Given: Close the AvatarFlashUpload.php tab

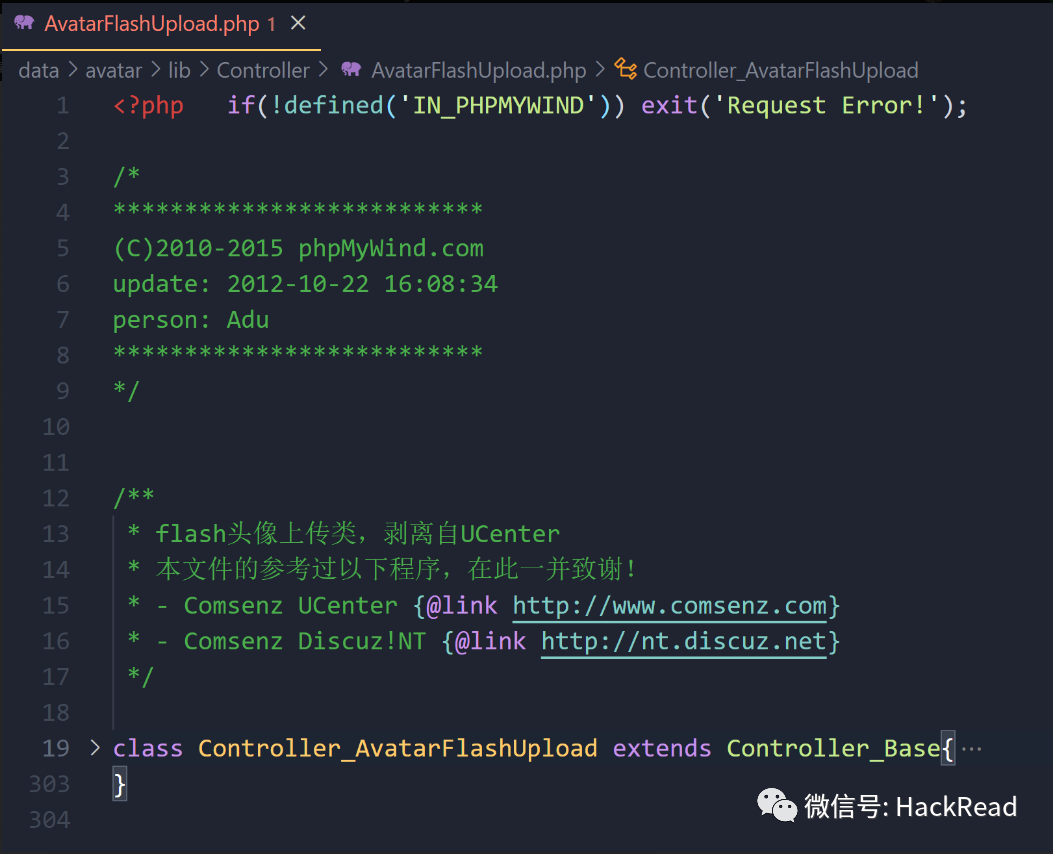Looking at the screenshot, I should [x=298, y=23].
